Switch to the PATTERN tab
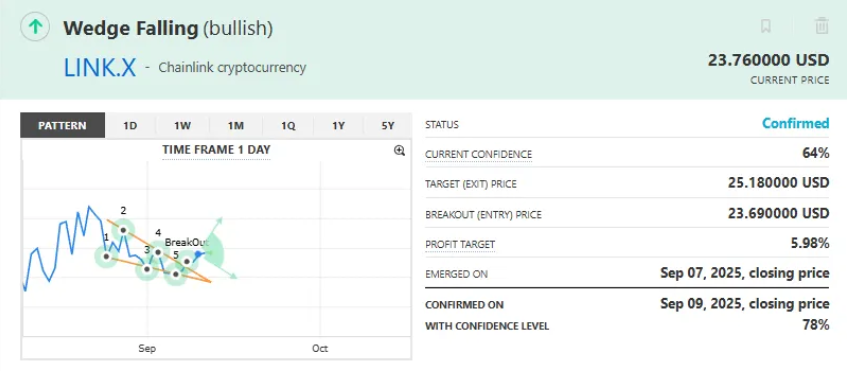Image resolution: width=847 pixels, height=383 pixels. click(x=62, y=125)
